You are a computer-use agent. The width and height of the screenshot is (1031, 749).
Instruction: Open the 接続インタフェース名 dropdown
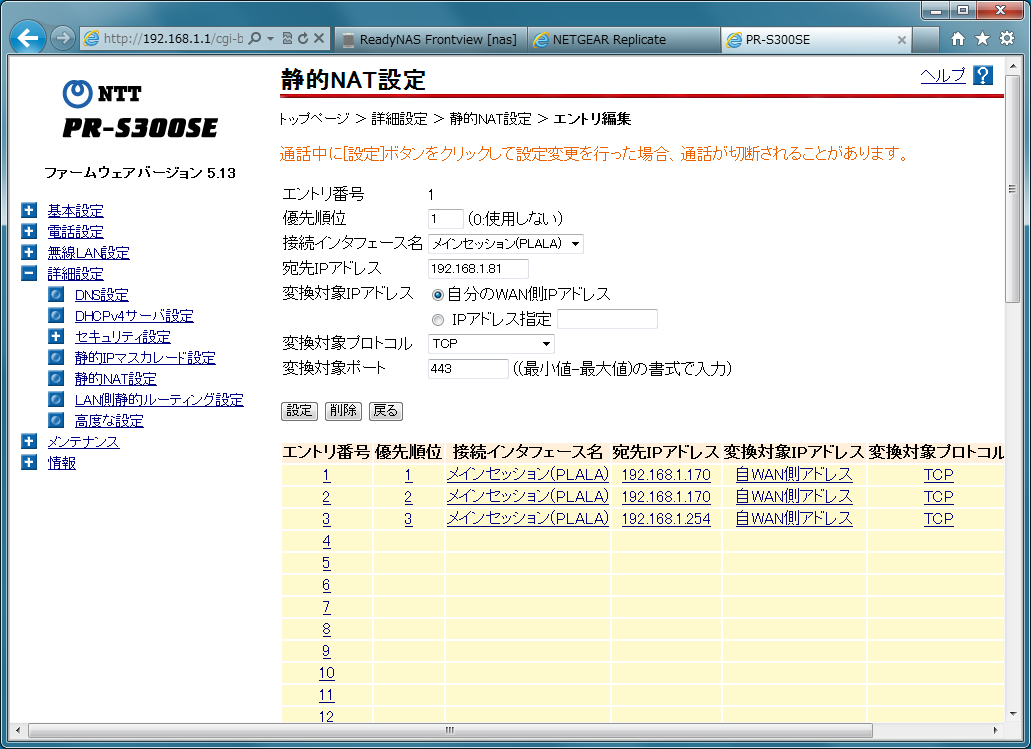506,244
